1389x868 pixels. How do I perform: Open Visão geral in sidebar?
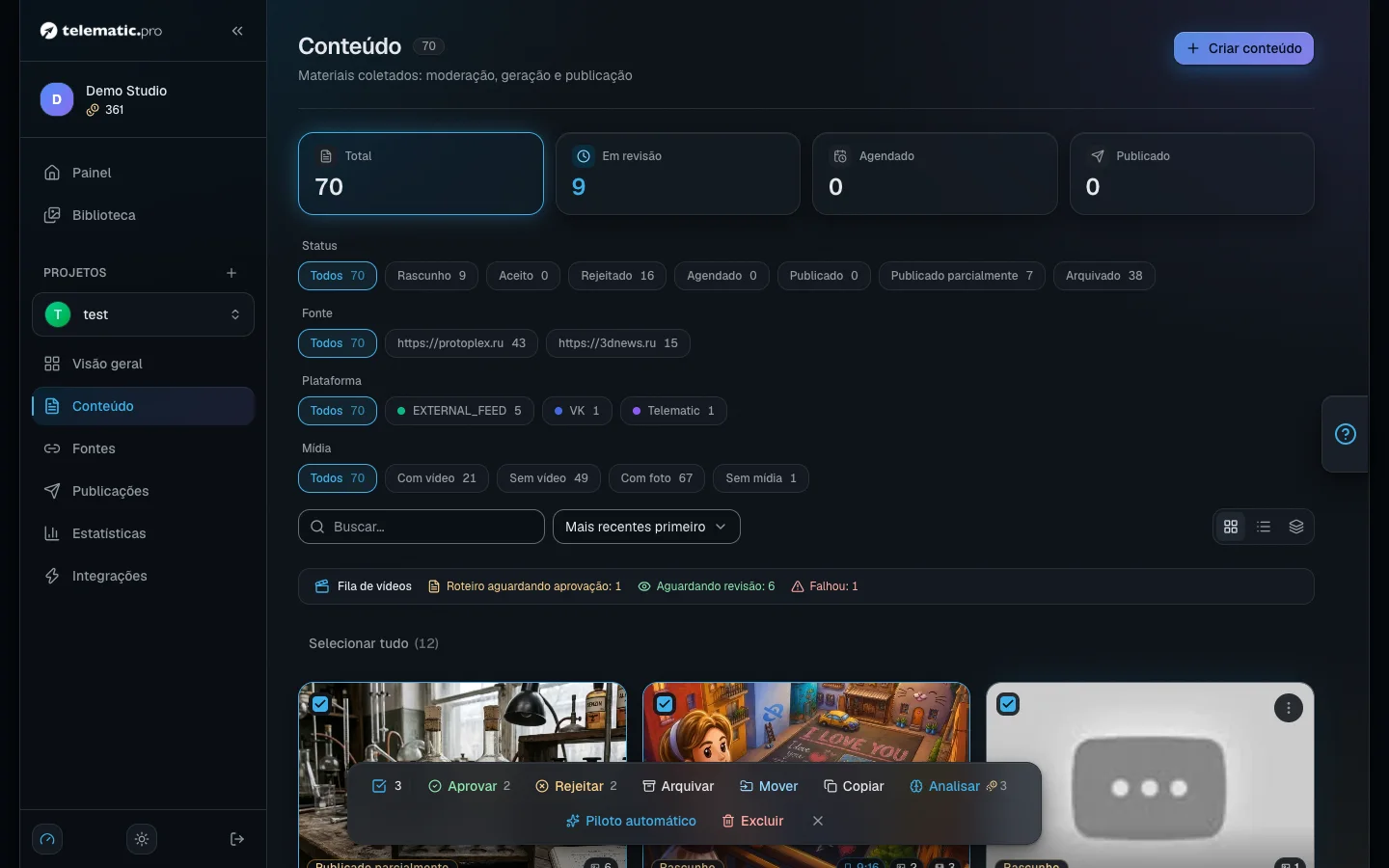point(143,364)
